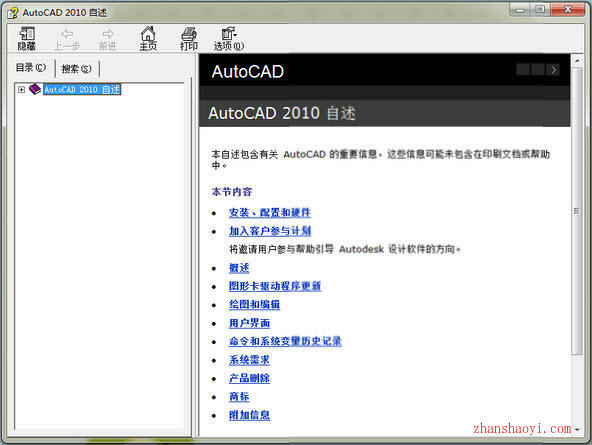Click the 本节内容 section heading

[231, 192]
